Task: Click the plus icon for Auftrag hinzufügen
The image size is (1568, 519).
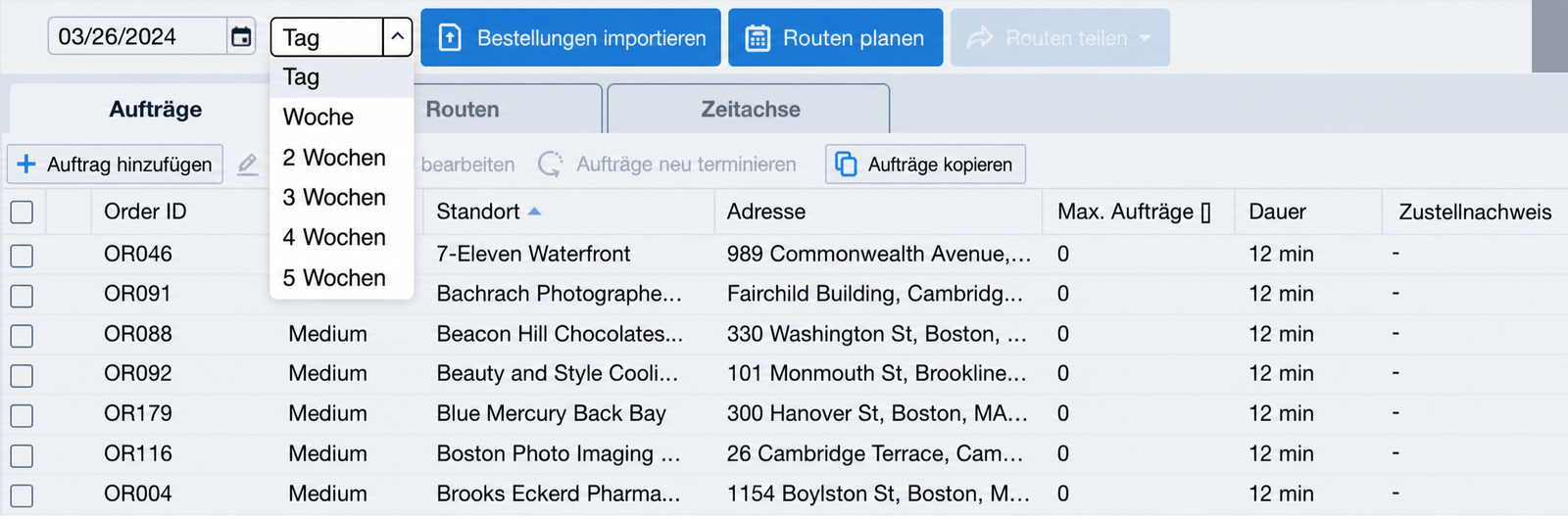Action: coord(26,165)
